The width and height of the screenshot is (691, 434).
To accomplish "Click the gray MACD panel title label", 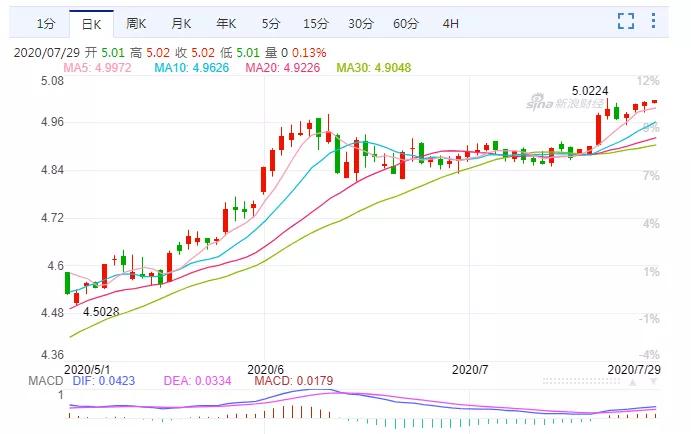I will [45, 381].
